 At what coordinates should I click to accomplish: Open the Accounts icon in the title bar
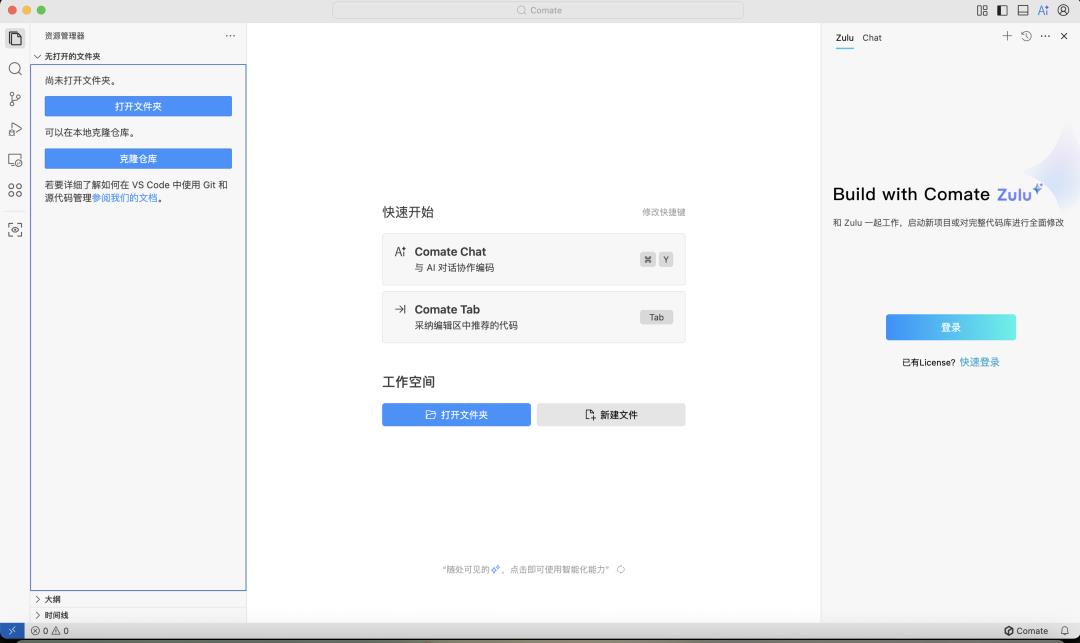pyautogui.click(x=1063, y=10)
